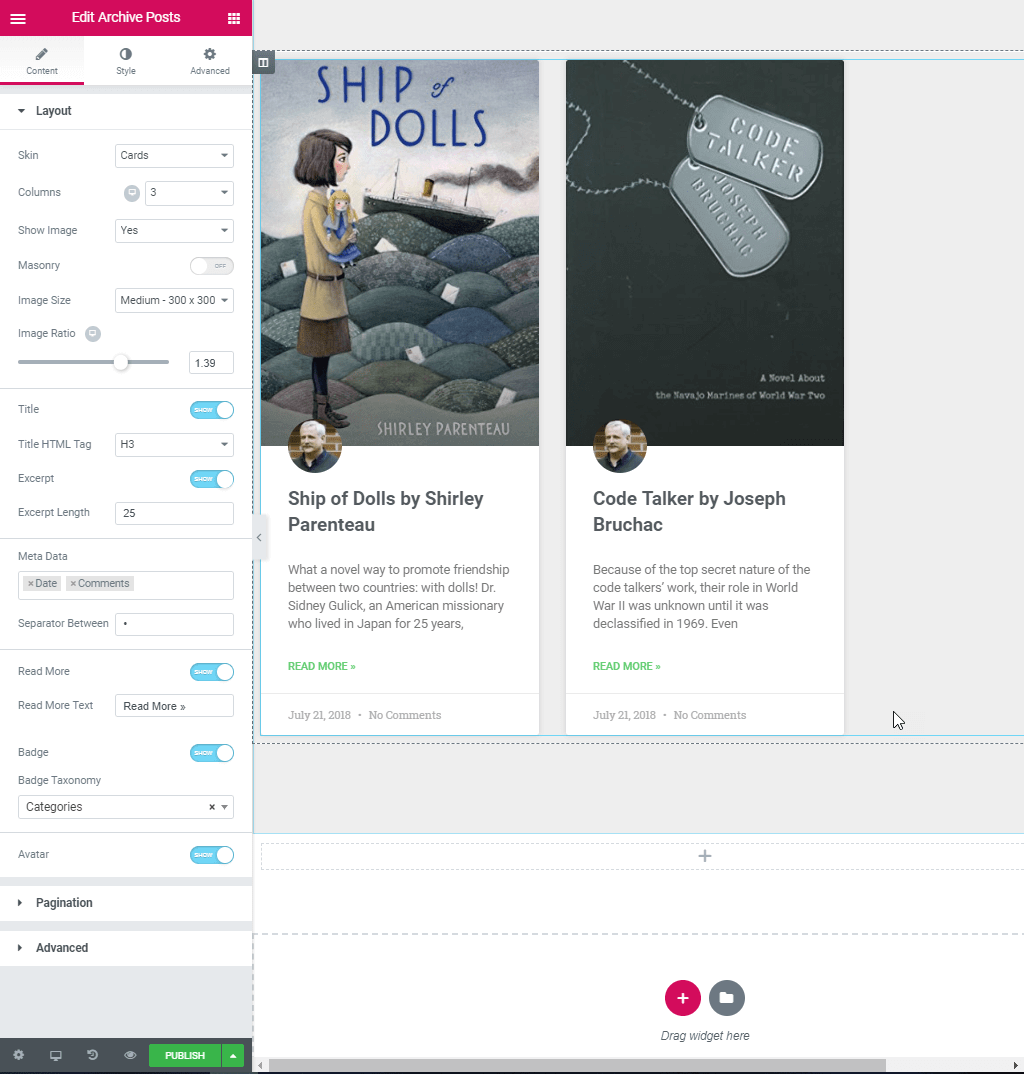Image resolution: width=1024 pixels, height=1074 pixels.
Task: Click the column handle icon above cards
Action: click(x=263, y=62)
